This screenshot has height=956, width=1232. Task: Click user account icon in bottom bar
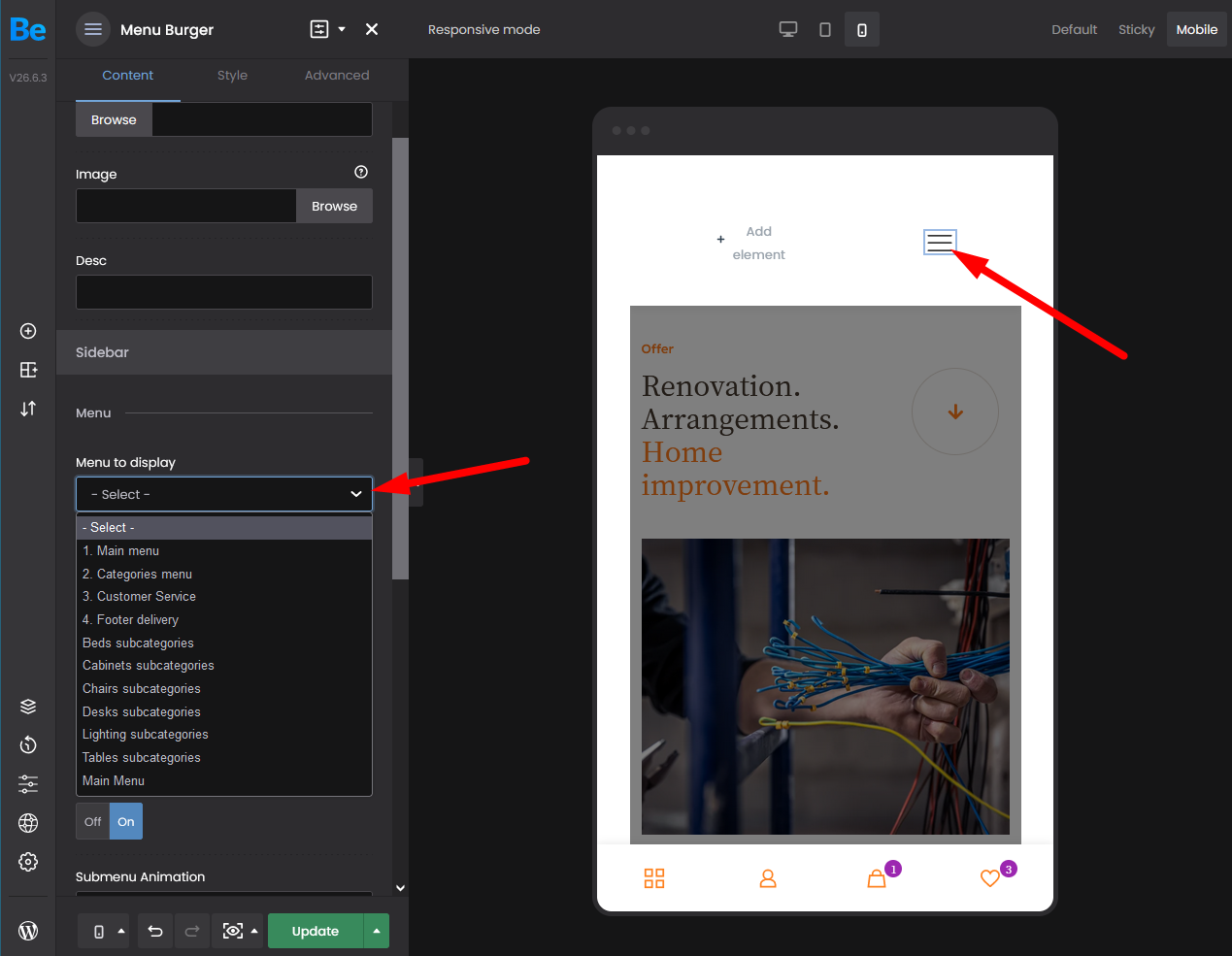[768, 878]
